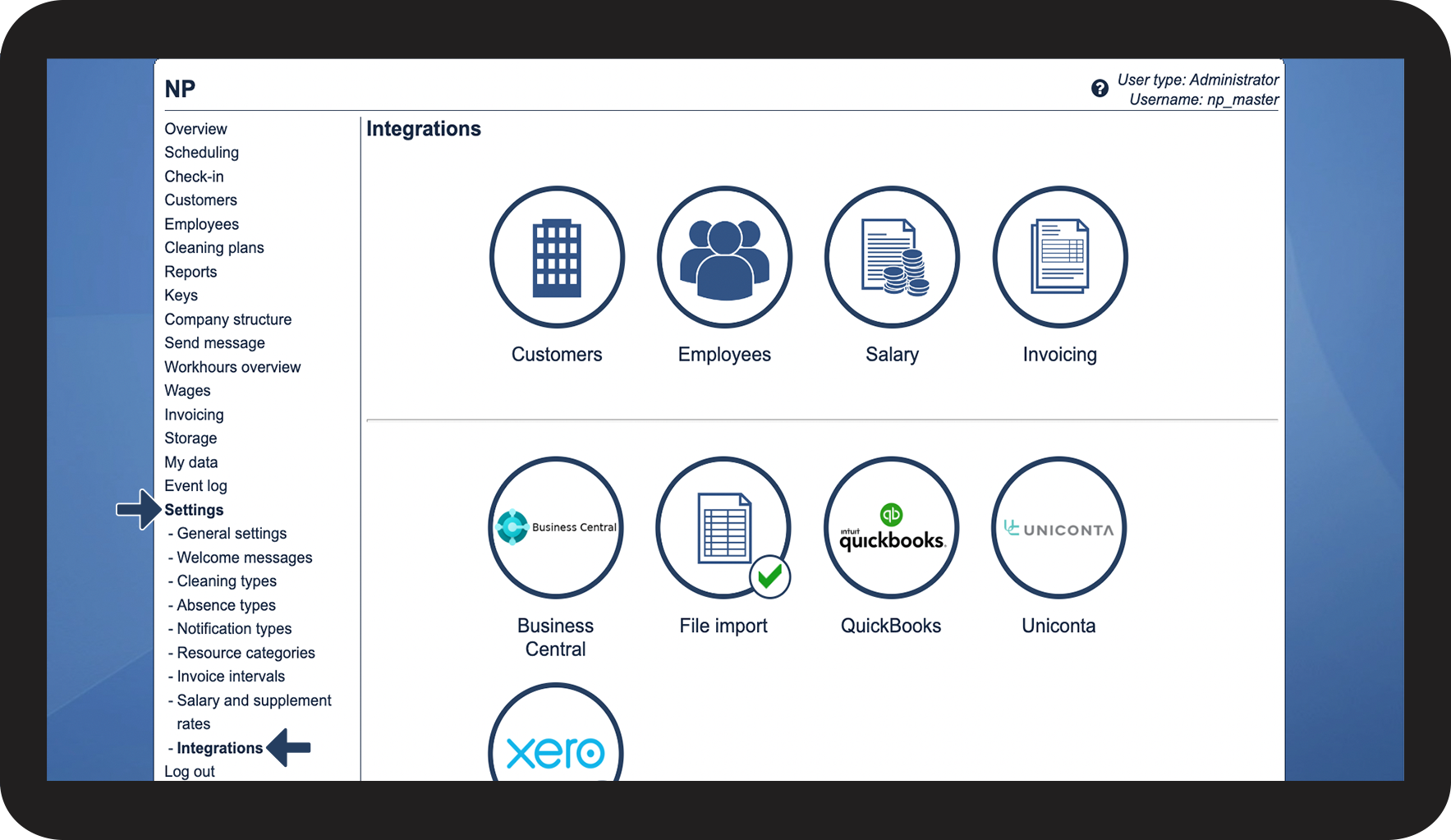Image resolution: width=1451 pixels, height=840 pixels.
Task: Open the My data page
Action: pyautogui.click(x=191, y=462)
